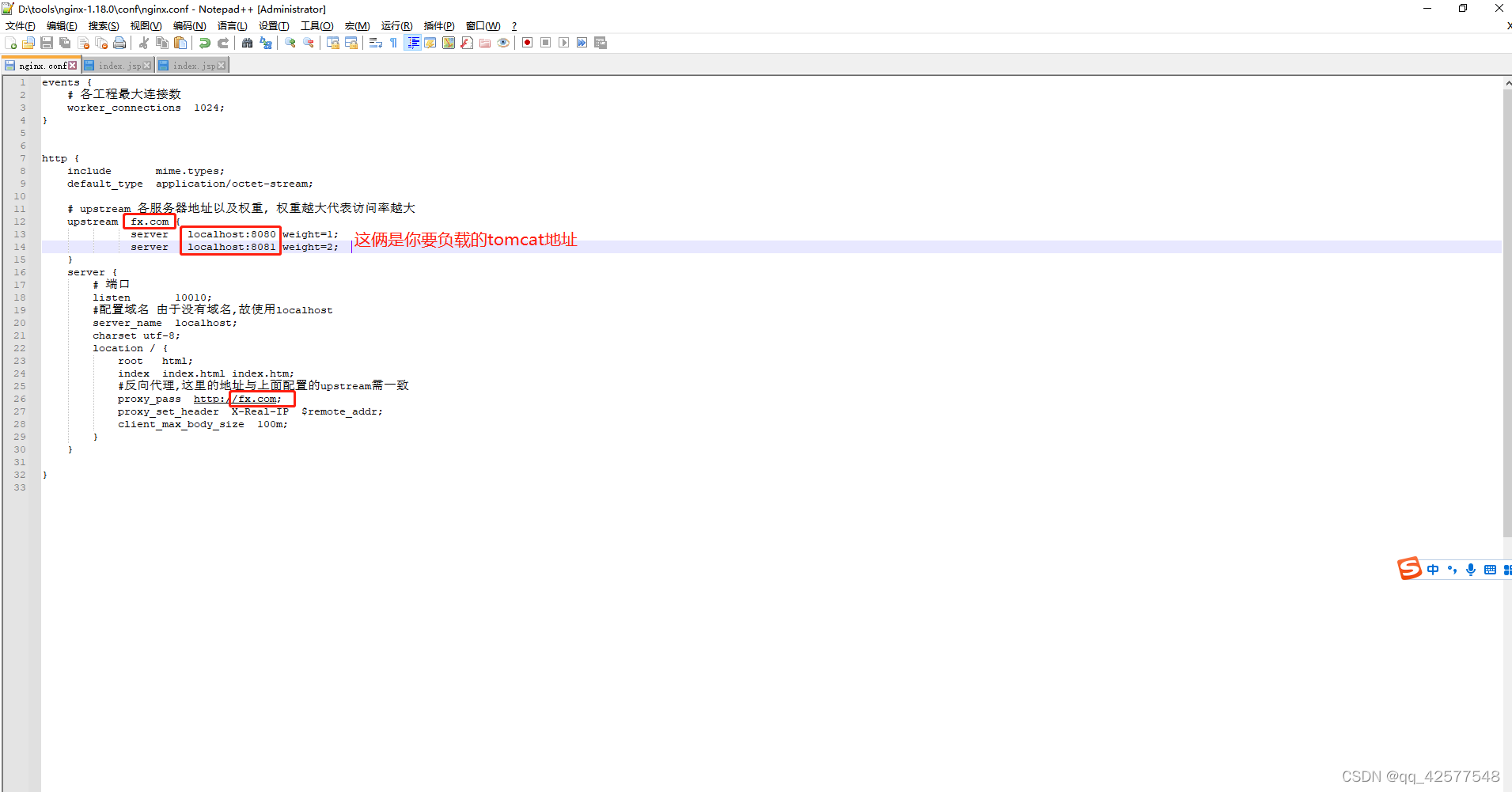Screen dimensions: 1512x792
Task: Toggle synchronized horizontal scrolling
Action: (351, 43)
